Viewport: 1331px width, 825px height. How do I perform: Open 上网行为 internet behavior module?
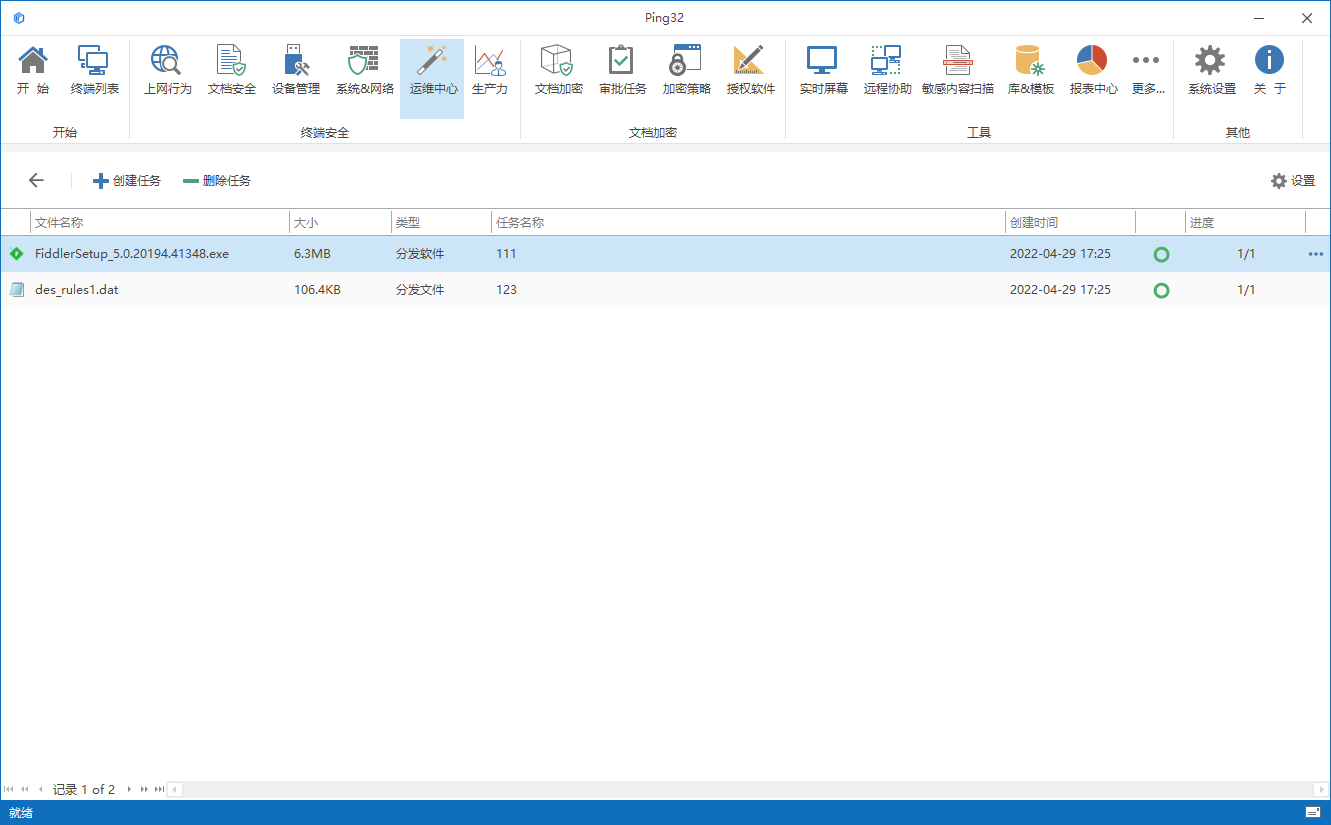(x=168, y=70)
